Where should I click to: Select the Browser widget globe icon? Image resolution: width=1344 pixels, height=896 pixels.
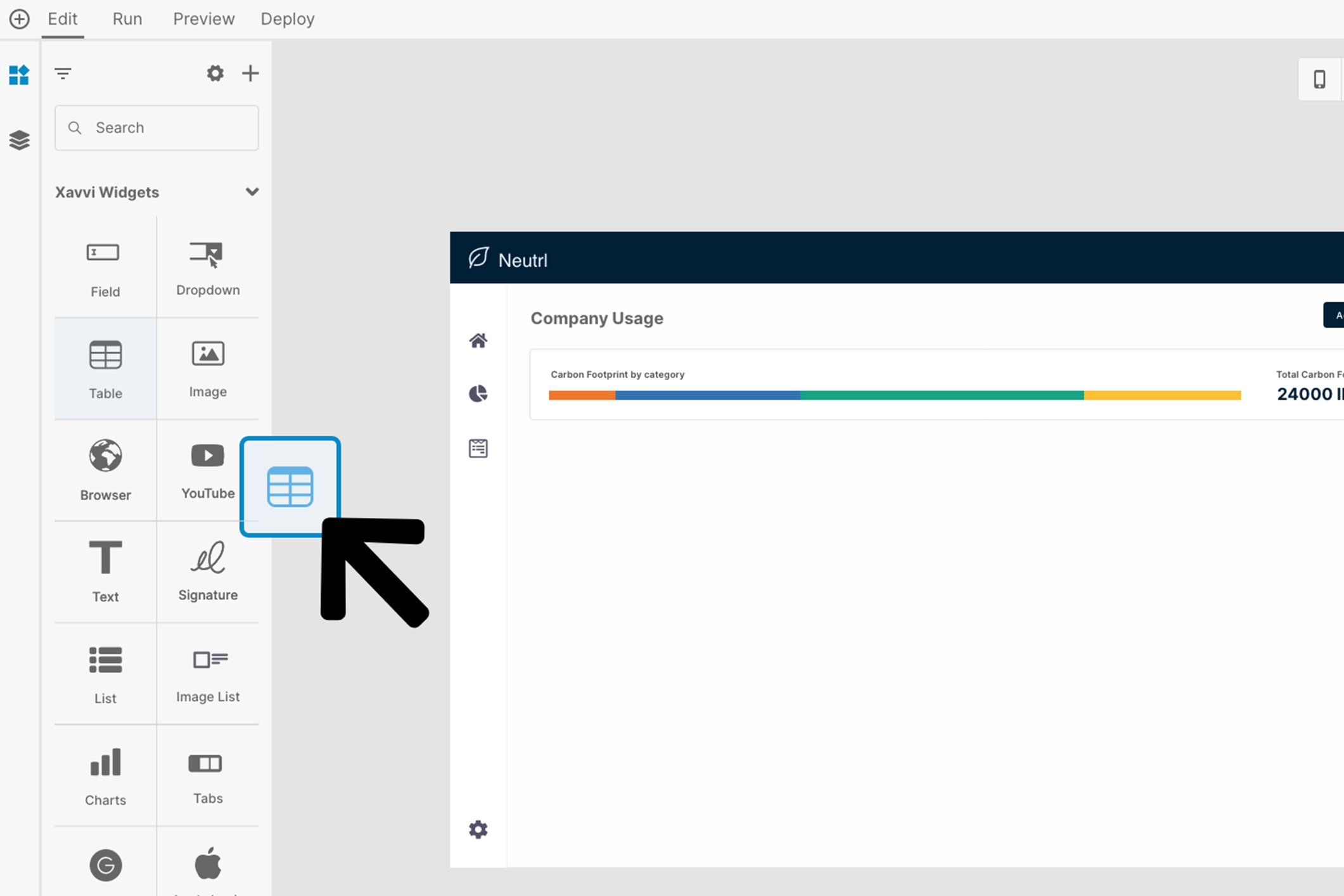(105, 456)
